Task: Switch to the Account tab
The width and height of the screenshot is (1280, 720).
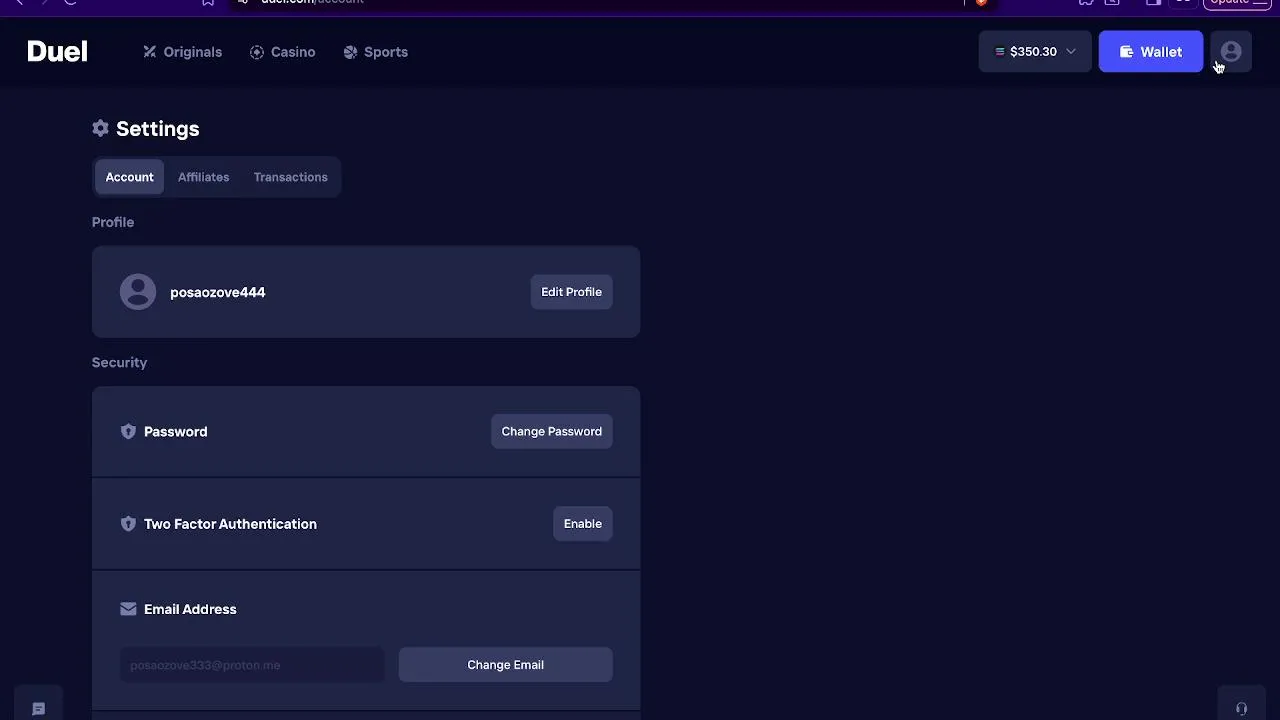Action: [x=130, y=177]
